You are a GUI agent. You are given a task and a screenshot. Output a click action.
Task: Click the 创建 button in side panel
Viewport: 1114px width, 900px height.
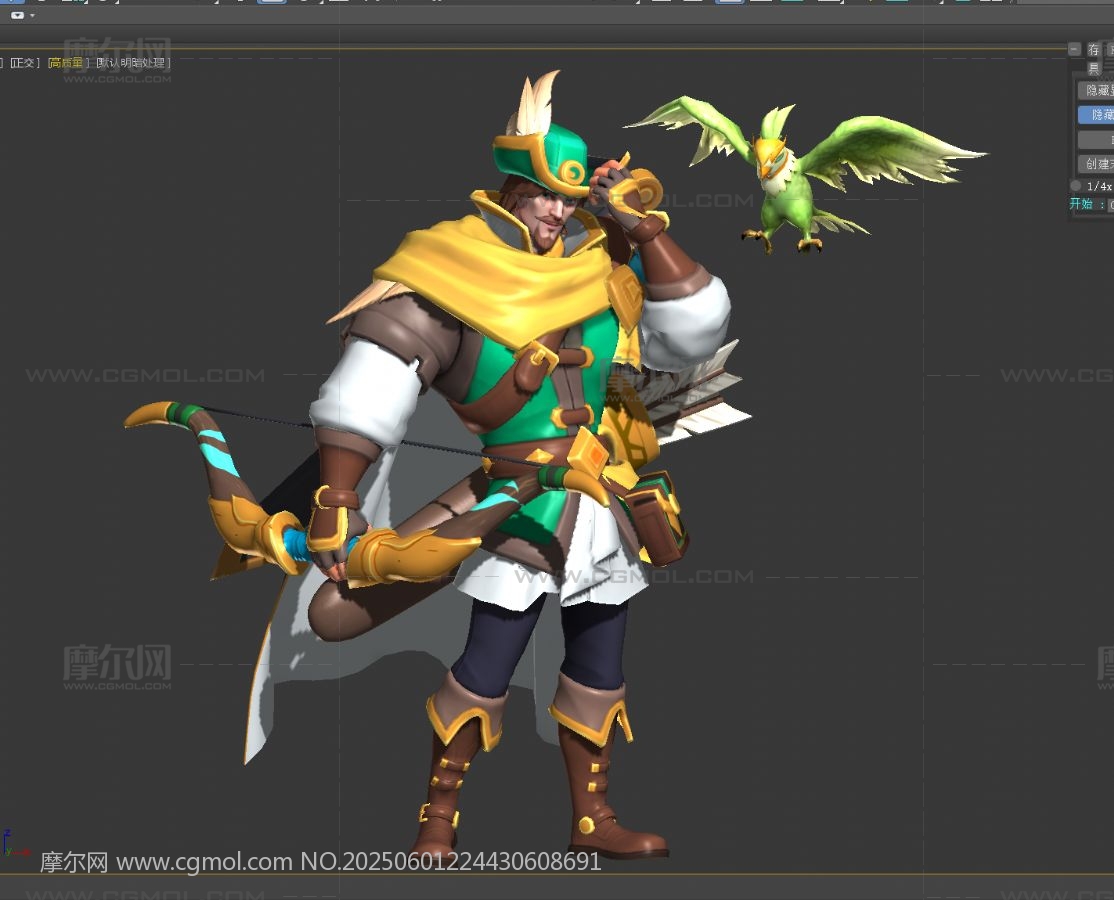[x=1096, y=164]
